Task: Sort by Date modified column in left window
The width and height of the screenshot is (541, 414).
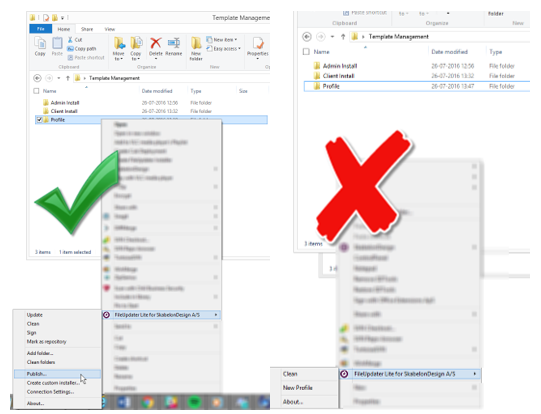Action: tap(157, 91)
